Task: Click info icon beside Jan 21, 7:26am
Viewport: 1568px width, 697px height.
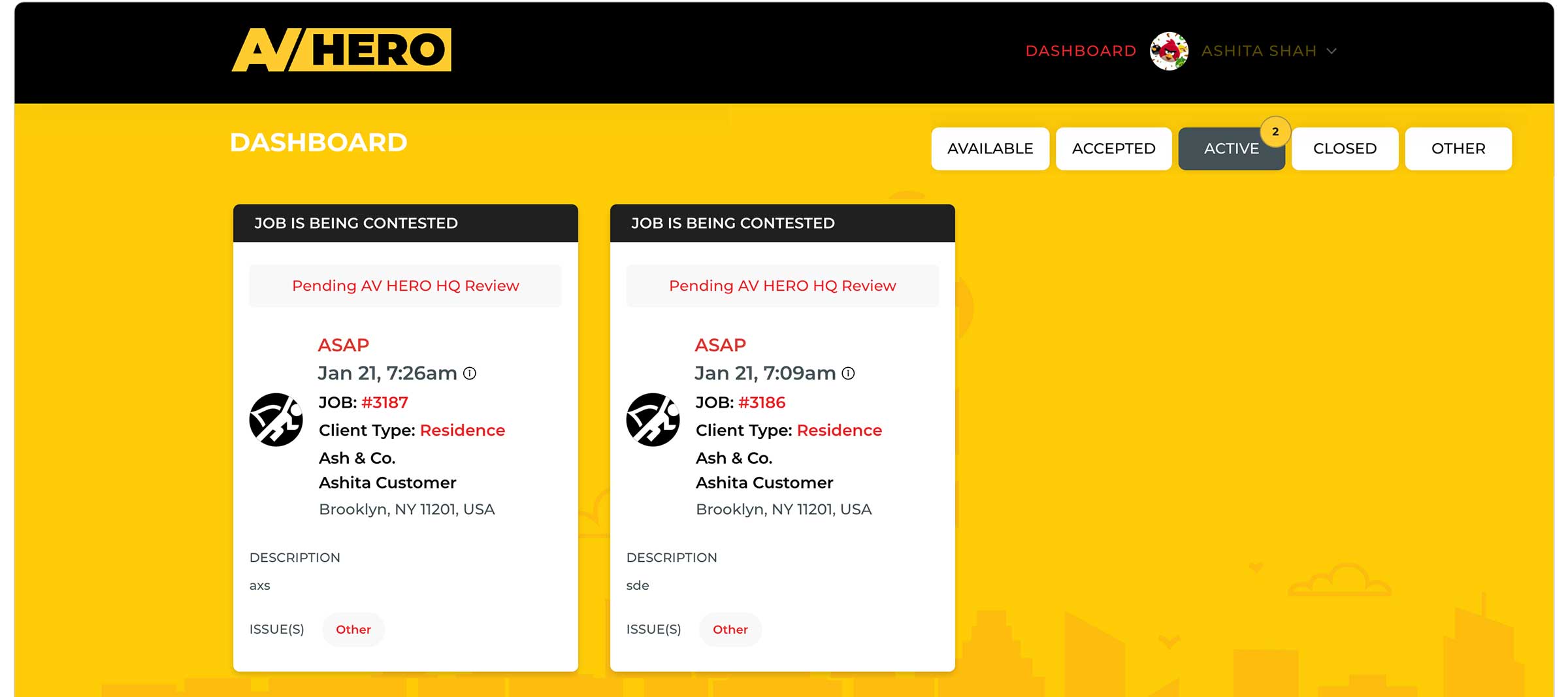Action: (x=470, y=373)
